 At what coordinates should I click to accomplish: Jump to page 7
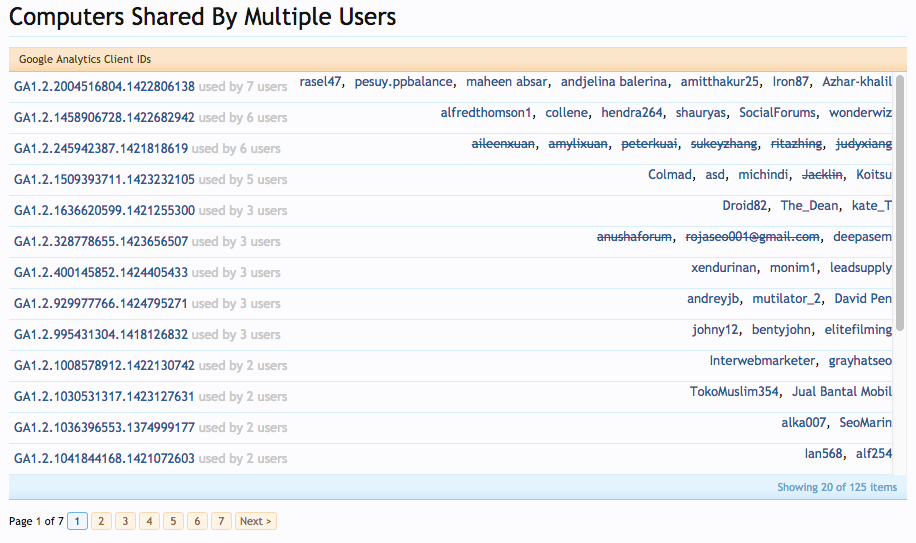(x=221, y=521)
